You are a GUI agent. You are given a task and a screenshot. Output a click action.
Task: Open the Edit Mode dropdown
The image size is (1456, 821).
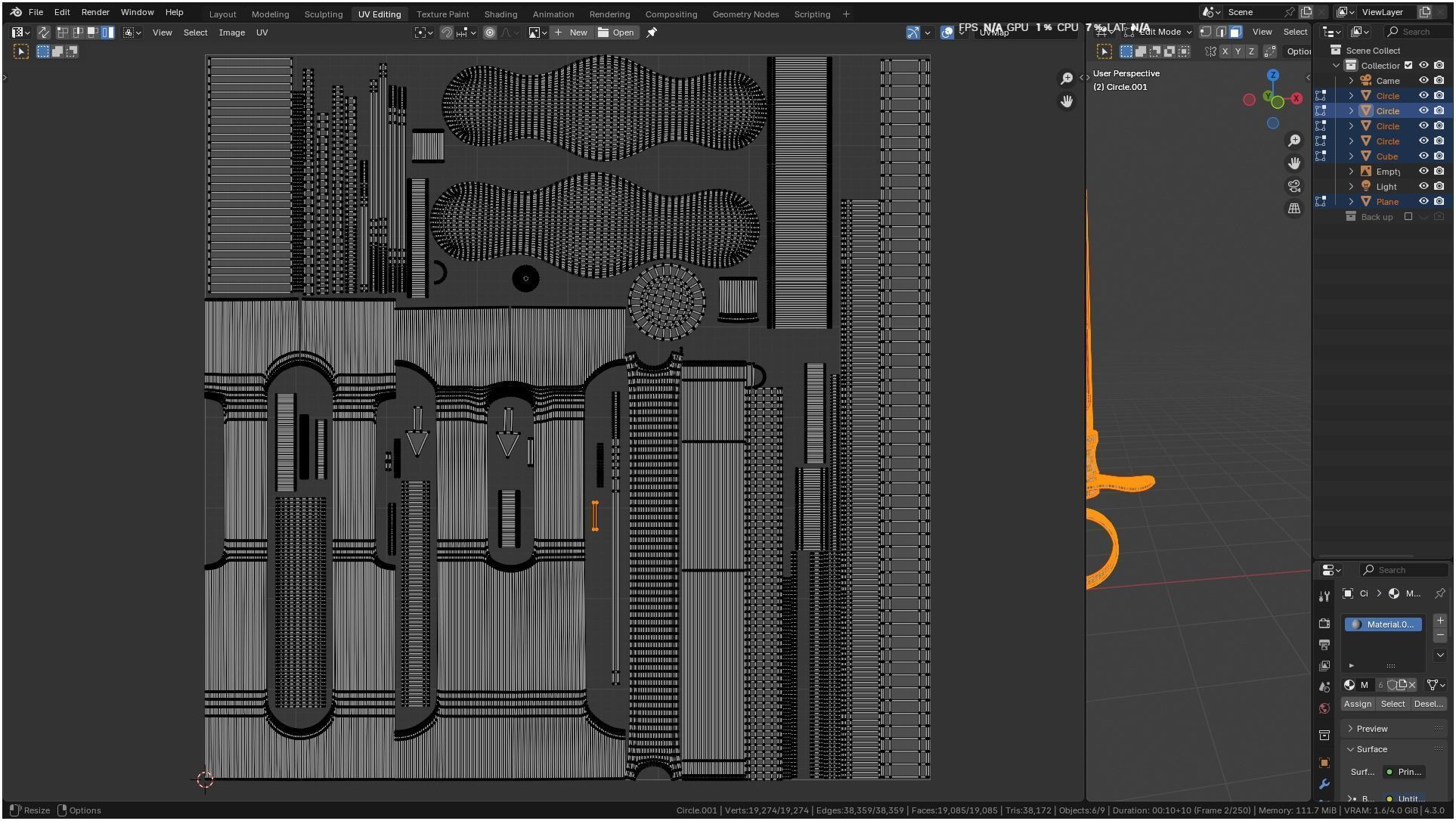[1159, 32]
